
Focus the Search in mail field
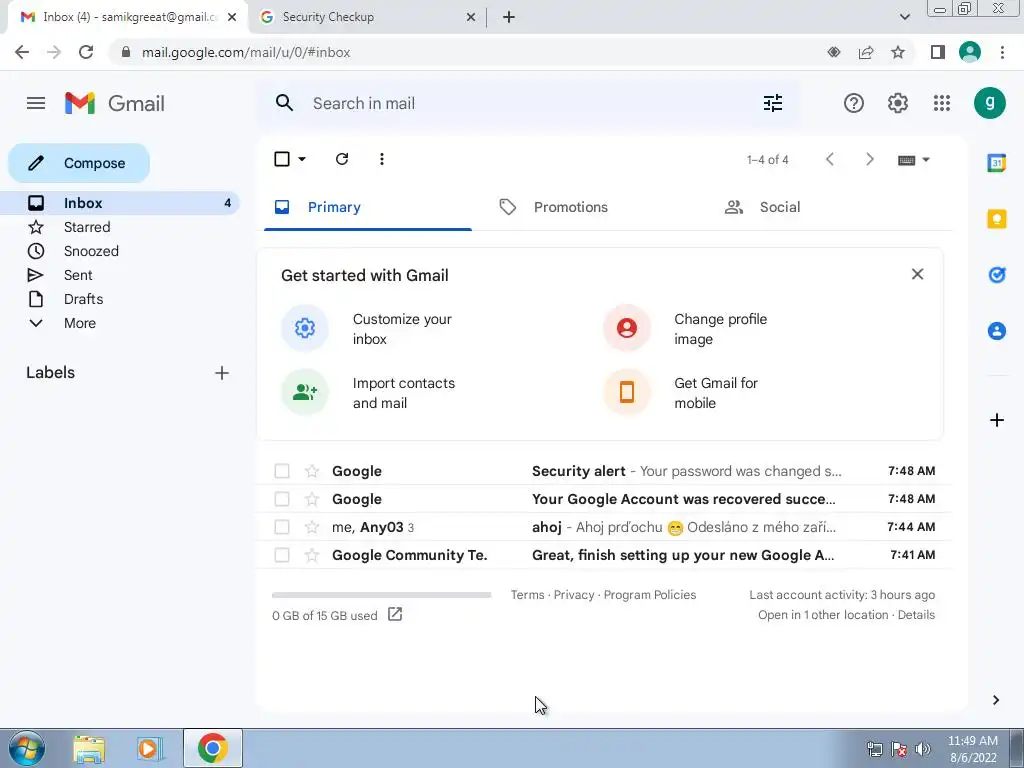pyautogui.click(x=528, y=103)
